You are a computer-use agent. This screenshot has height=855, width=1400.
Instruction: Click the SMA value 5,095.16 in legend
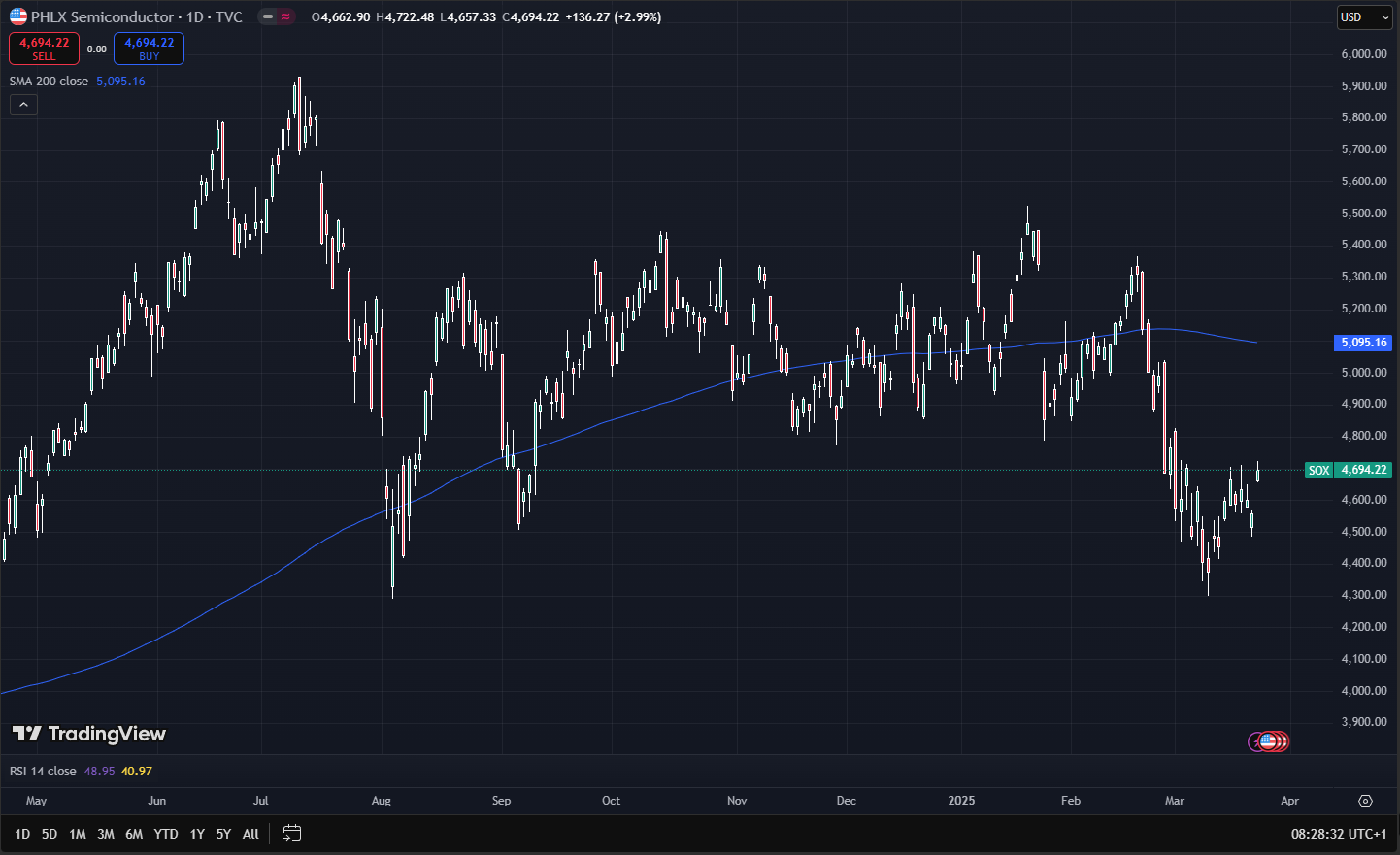tap(120, 82)
